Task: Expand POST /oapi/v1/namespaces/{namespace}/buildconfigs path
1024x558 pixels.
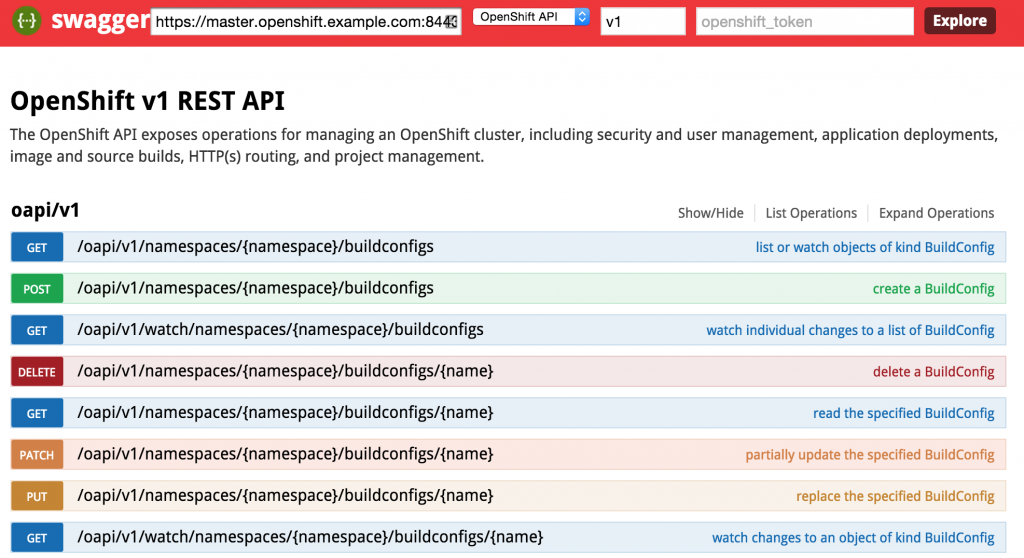Action: (x=255, y=288)
